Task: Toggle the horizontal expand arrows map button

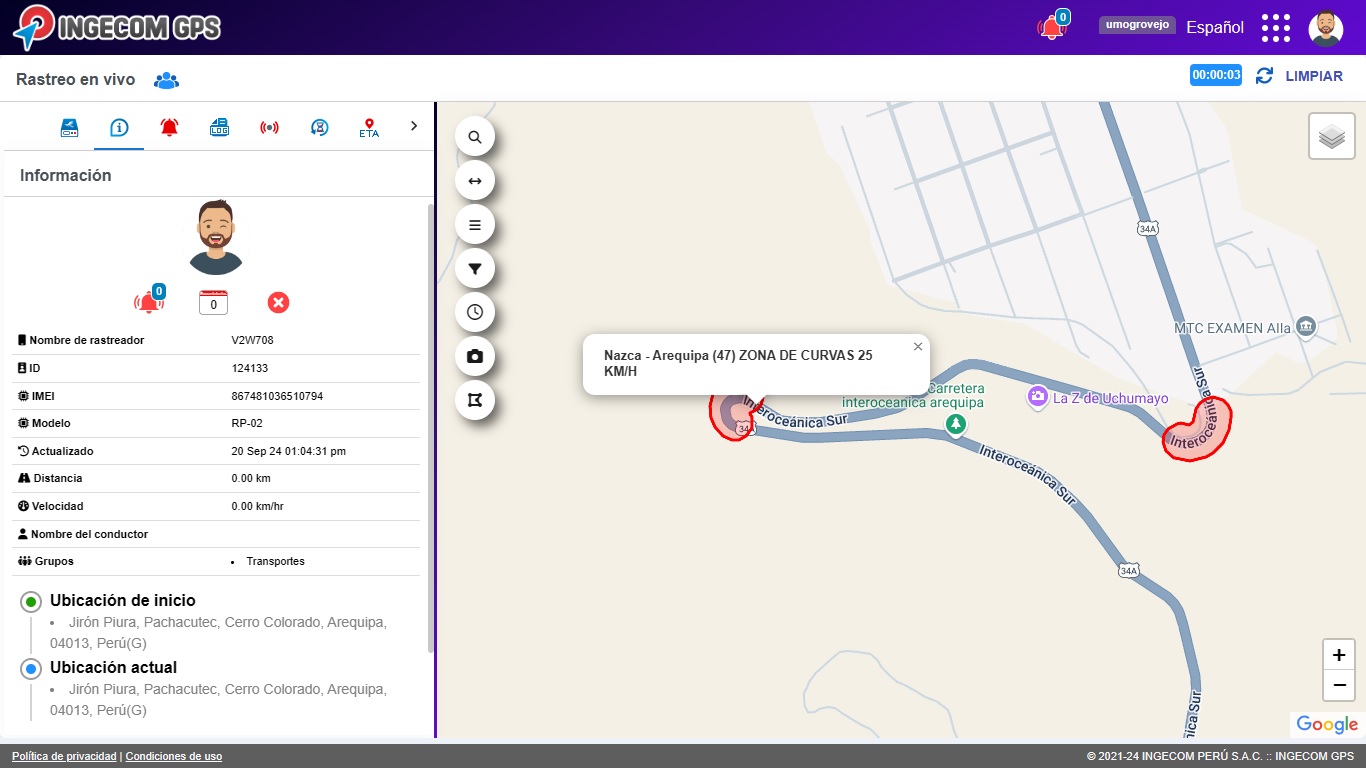Action: coord(475,181)
